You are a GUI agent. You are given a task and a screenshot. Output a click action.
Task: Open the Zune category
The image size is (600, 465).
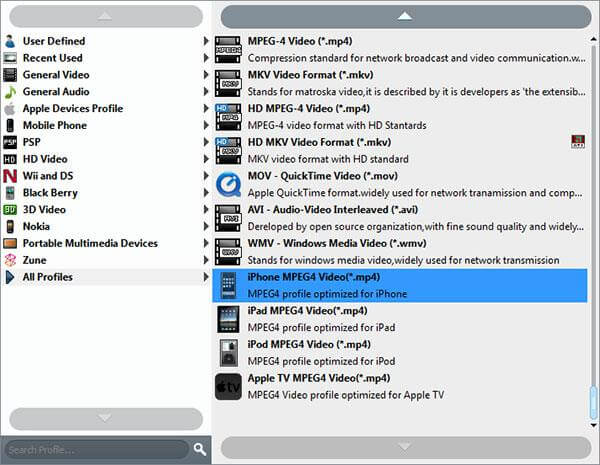pyautogui.click(x=106, y=260)
